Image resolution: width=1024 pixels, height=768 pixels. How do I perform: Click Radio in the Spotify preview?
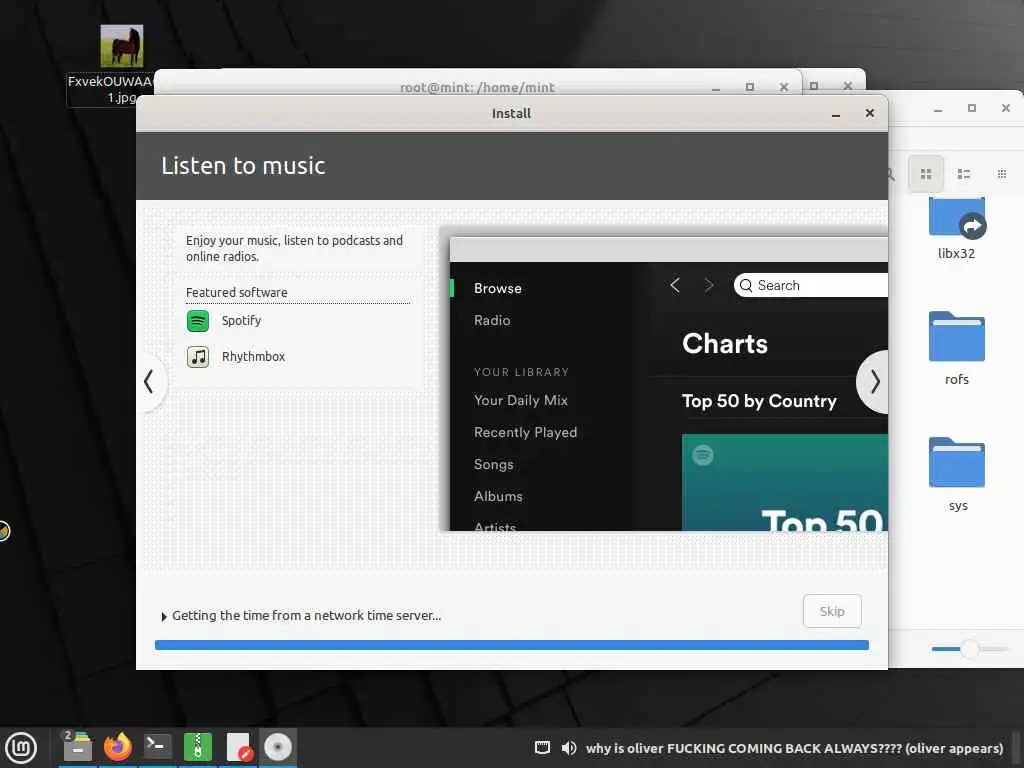(492, 321)
